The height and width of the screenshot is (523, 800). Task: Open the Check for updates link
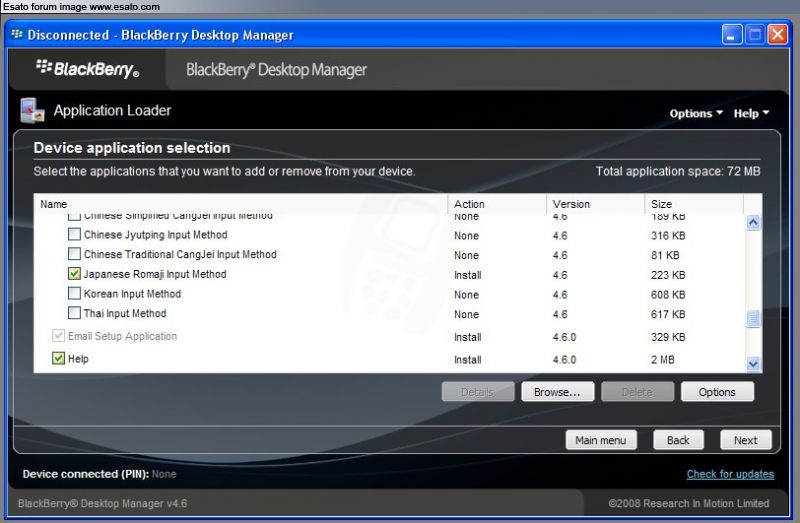click(730, 474)
